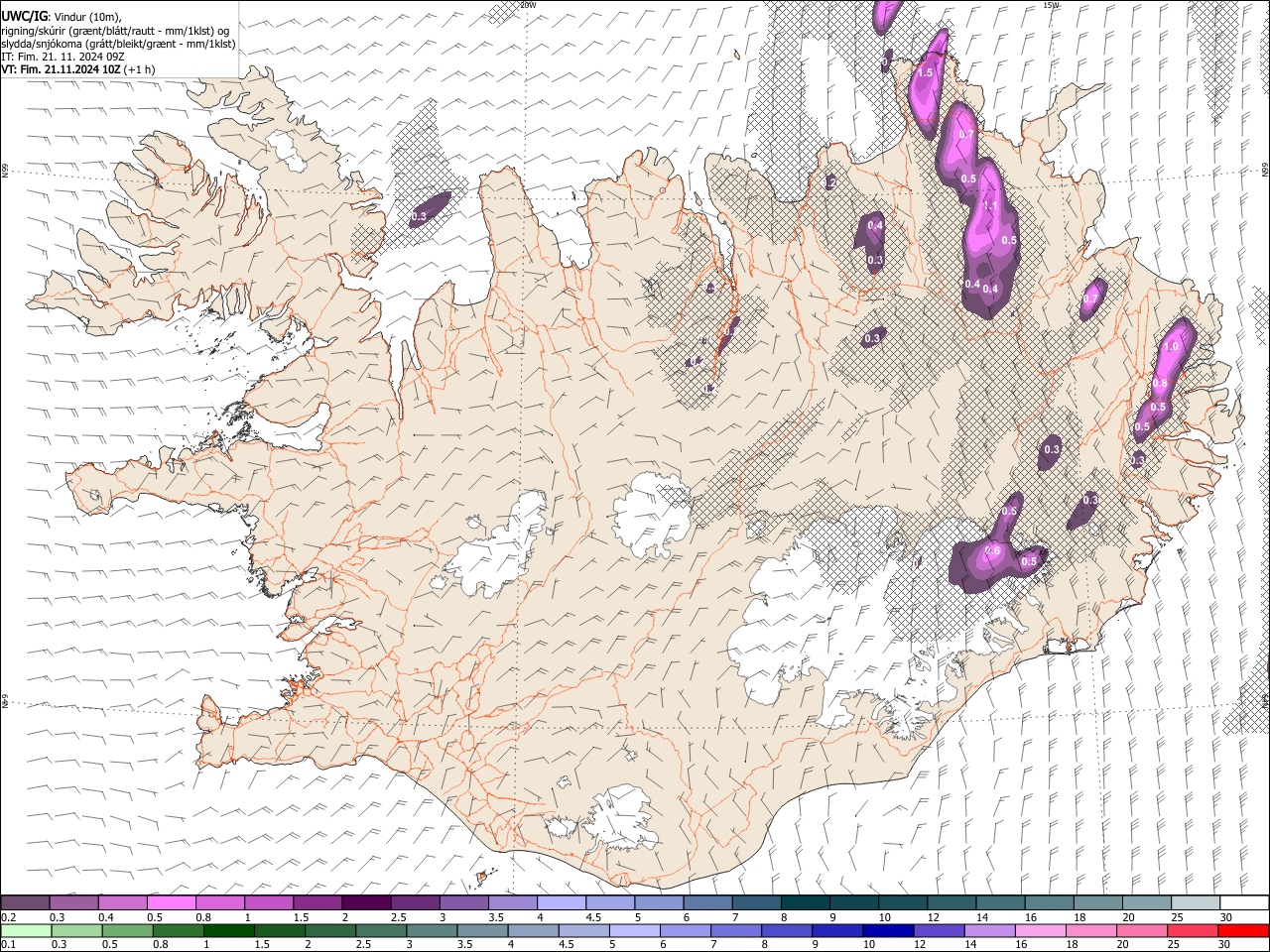Click the '0.6' value in the southeast precipitation patch
1270x952 pixels.
(992, 551)
